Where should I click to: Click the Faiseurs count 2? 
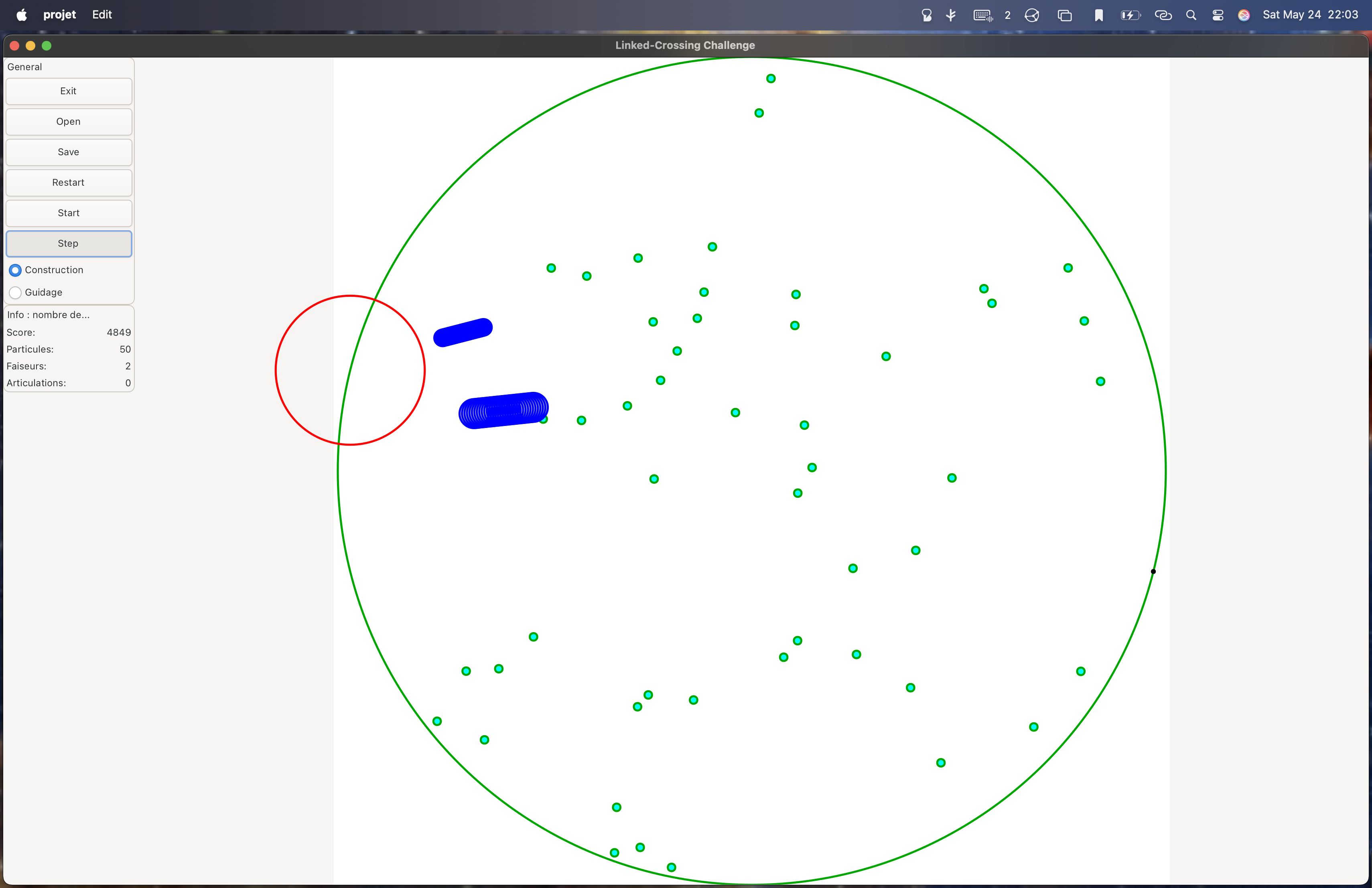(x=128, y=366)
